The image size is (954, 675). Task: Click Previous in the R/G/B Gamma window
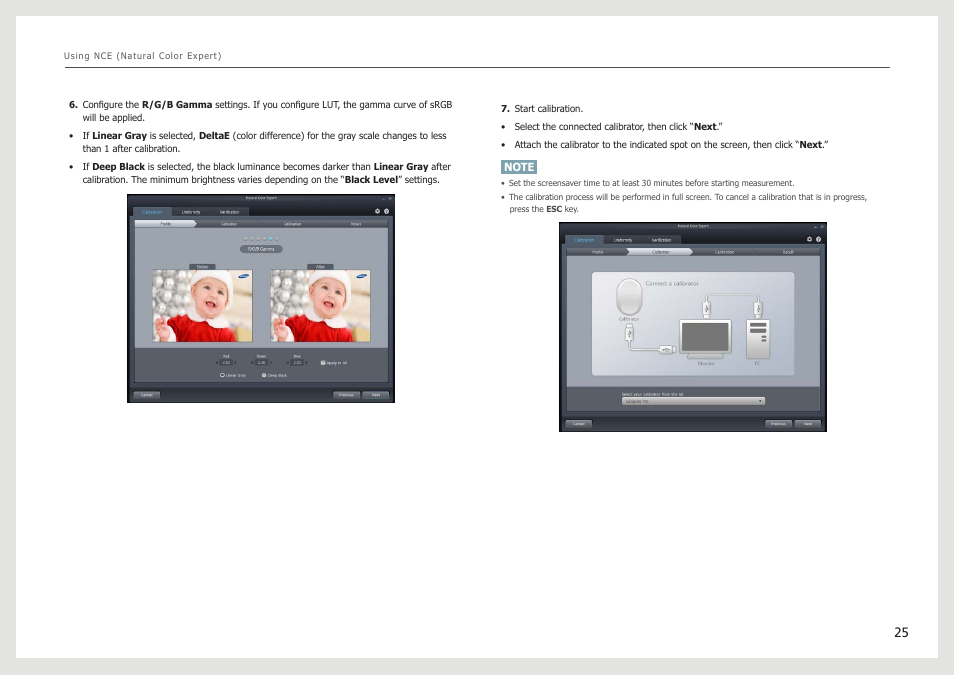pyautogui.click(x=346, y=395)
